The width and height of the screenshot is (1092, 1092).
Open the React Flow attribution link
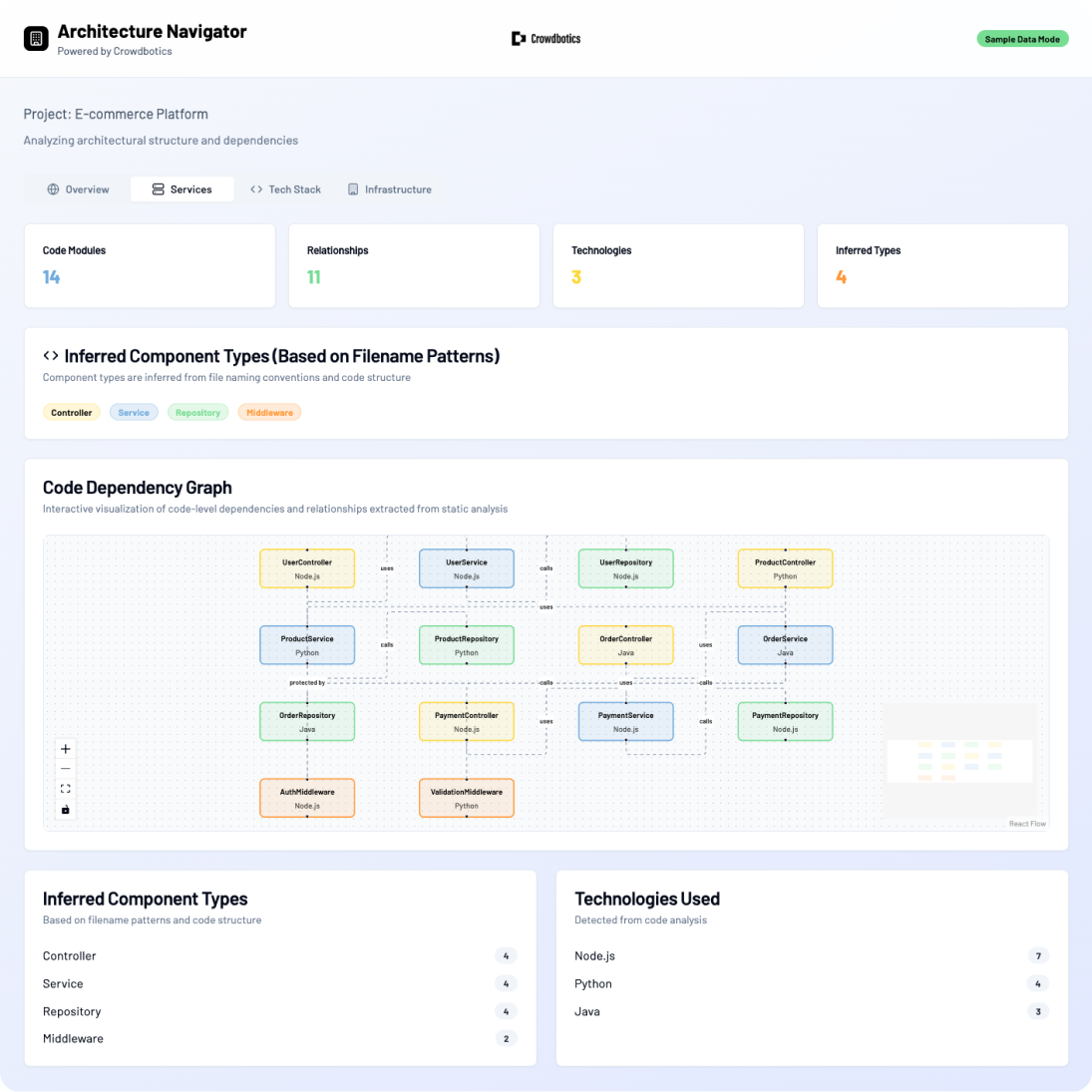click(x=1028, y=823)
